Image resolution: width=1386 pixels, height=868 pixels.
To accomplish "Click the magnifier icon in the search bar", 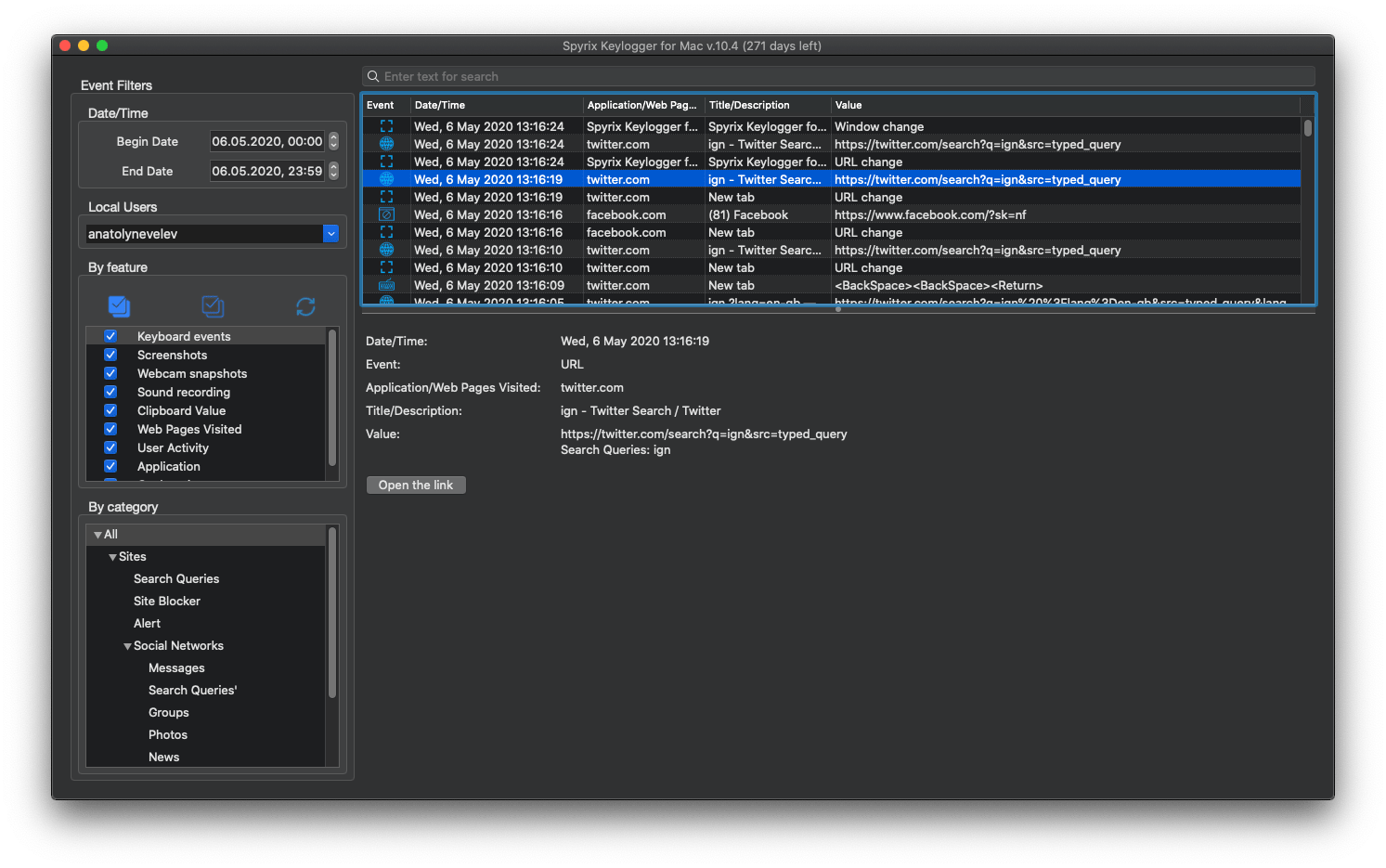I will click(x=372, y=76).
